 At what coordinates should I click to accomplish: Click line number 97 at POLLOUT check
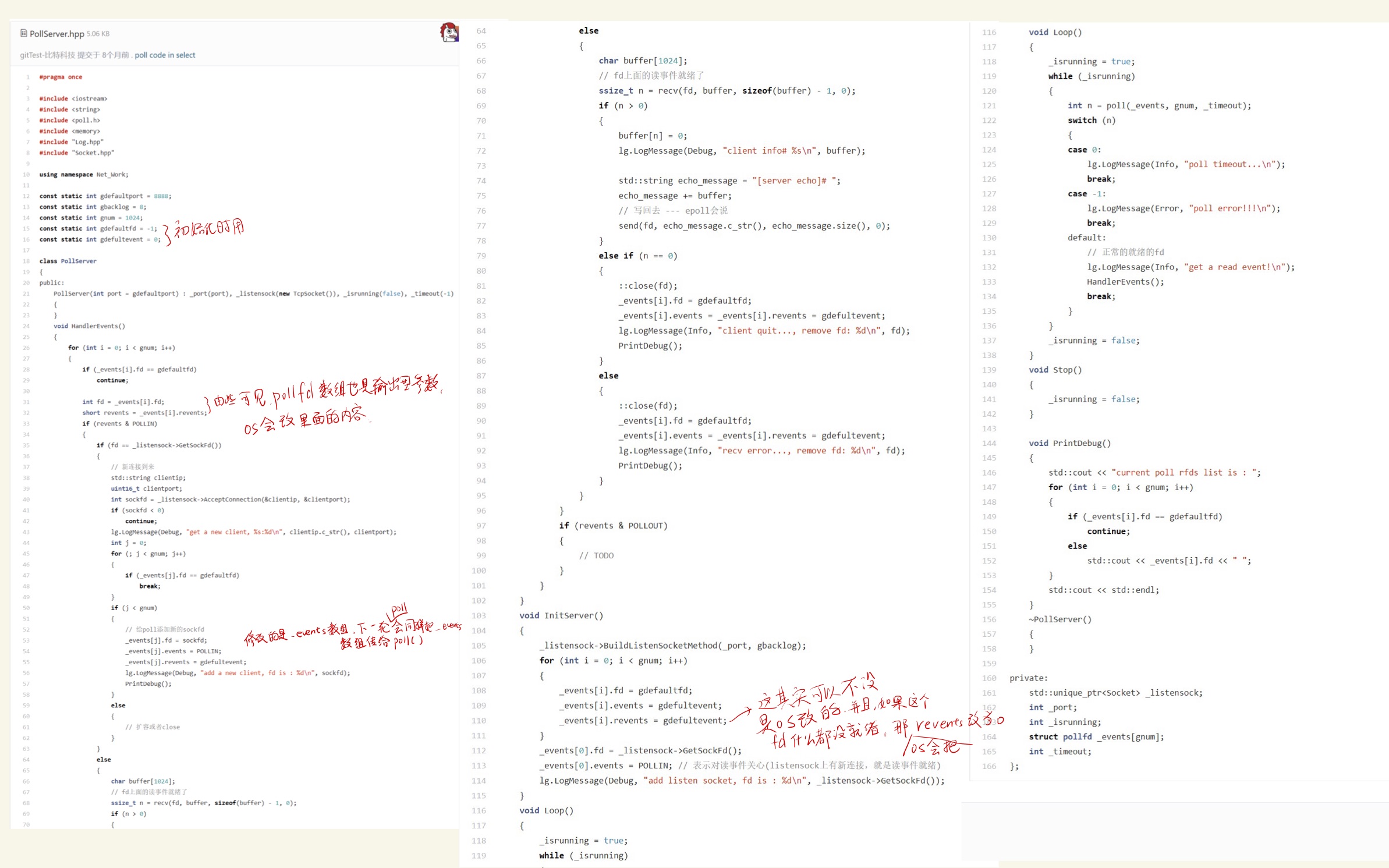[x=481, y=526]
